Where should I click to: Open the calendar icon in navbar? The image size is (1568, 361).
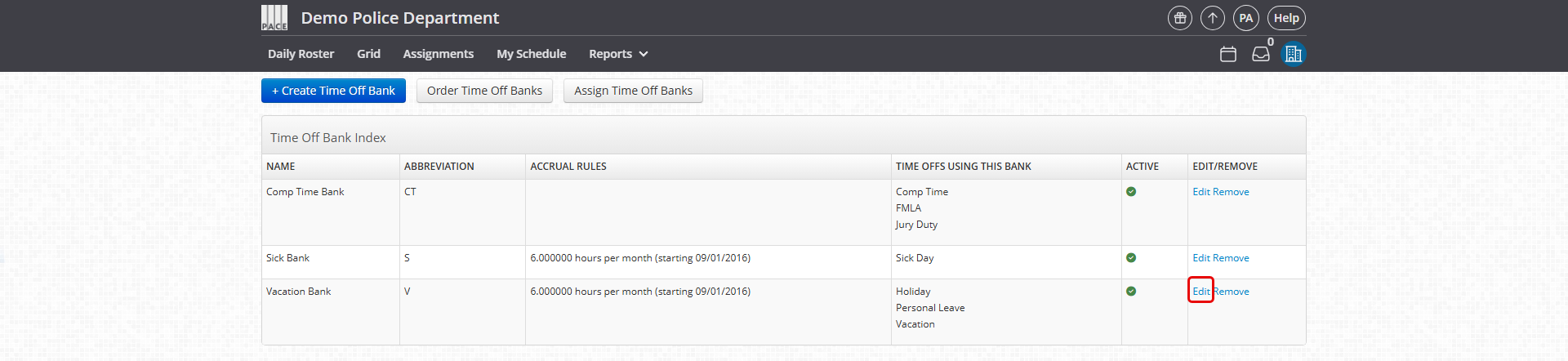[1228, 54]
